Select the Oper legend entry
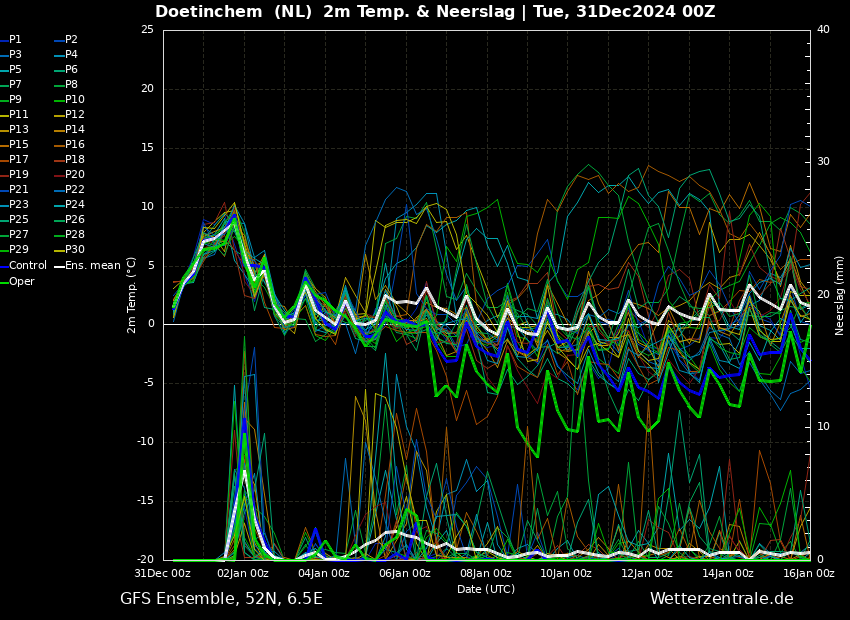The height and width of the screenshot is (620, 850). point(21,281)
